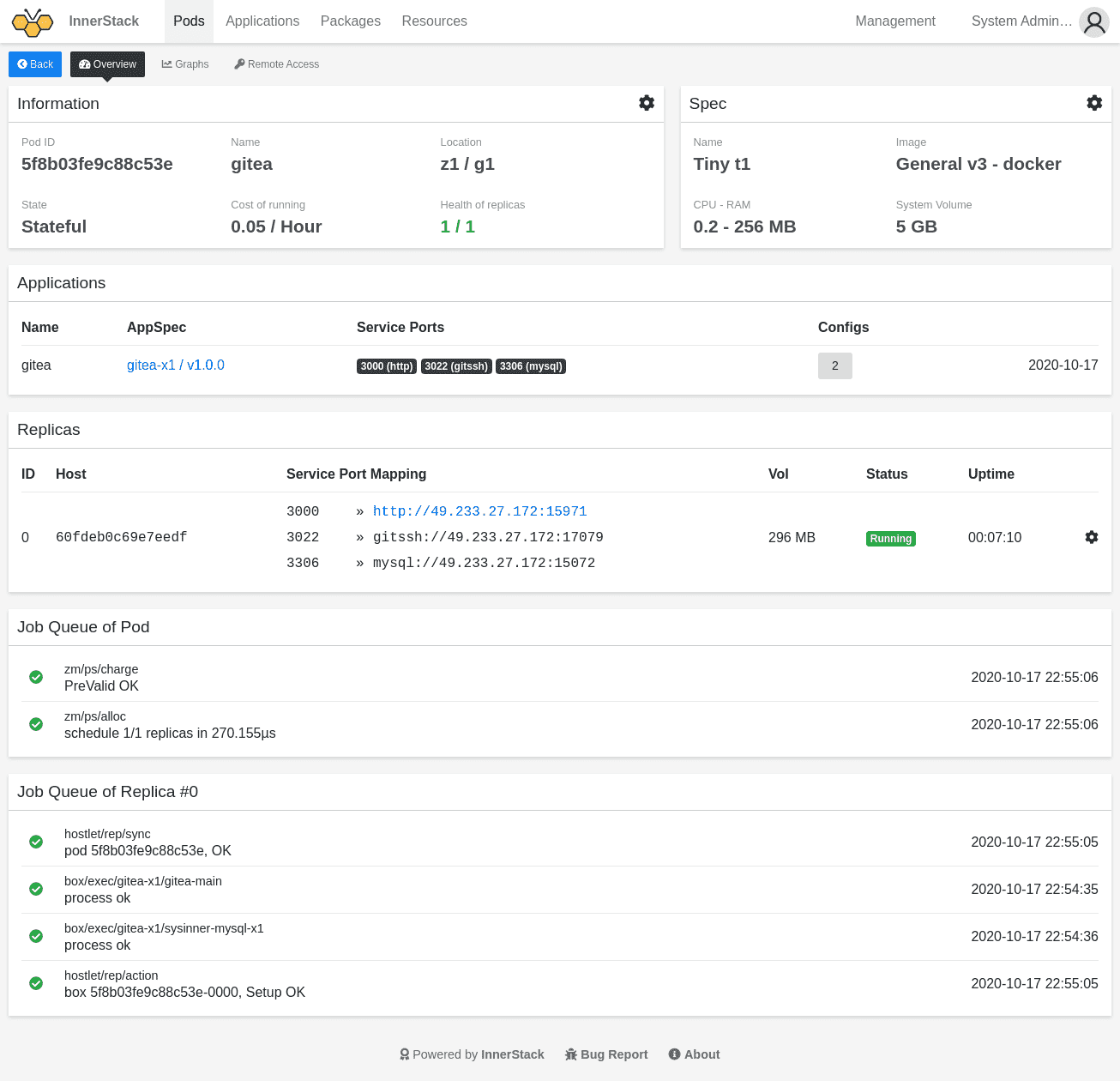This screenshot has width=1120, height=1081.
Task: Click 'box 5f8b03fe9c88c53e-0000, Setup OK' text
Action: (x=184, y=992)
